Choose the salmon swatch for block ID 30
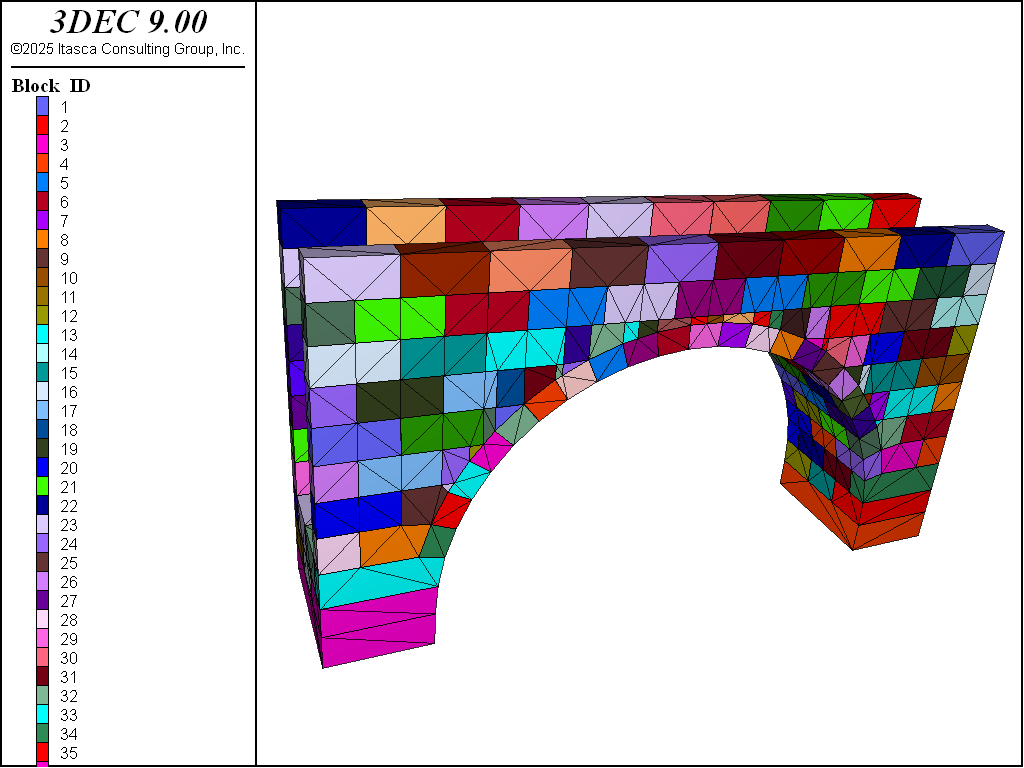 coord(42,658)
